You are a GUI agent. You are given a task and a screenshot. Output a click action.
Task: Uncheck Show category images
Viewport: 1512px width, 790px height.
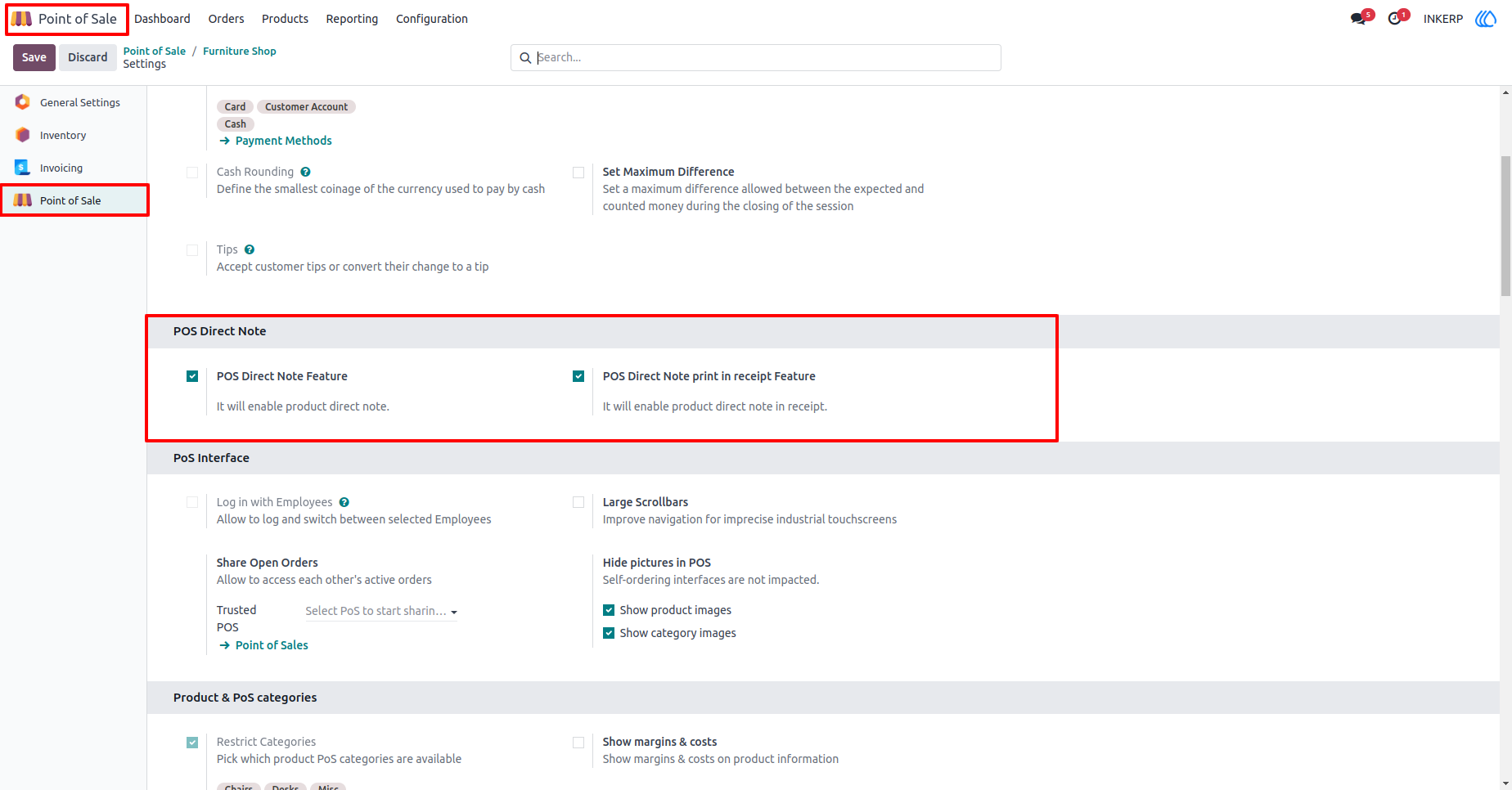pos(609,633)
